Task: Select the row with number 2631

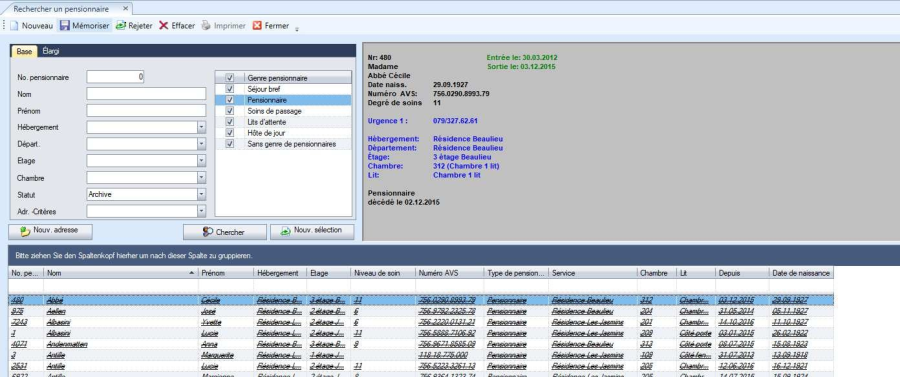Action: tap(421, 366)
